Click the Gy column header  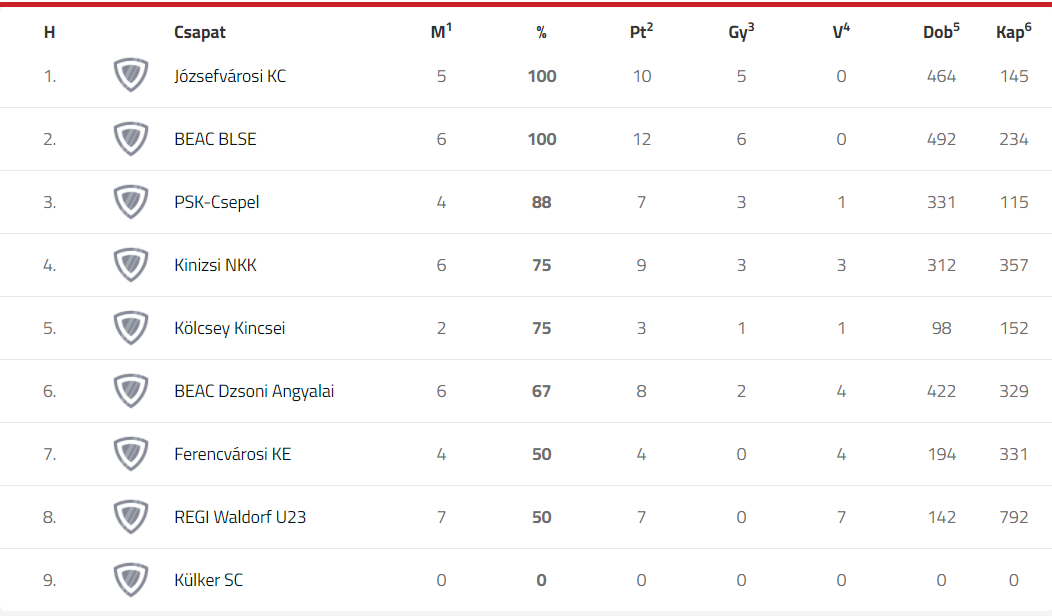point(741,32)
